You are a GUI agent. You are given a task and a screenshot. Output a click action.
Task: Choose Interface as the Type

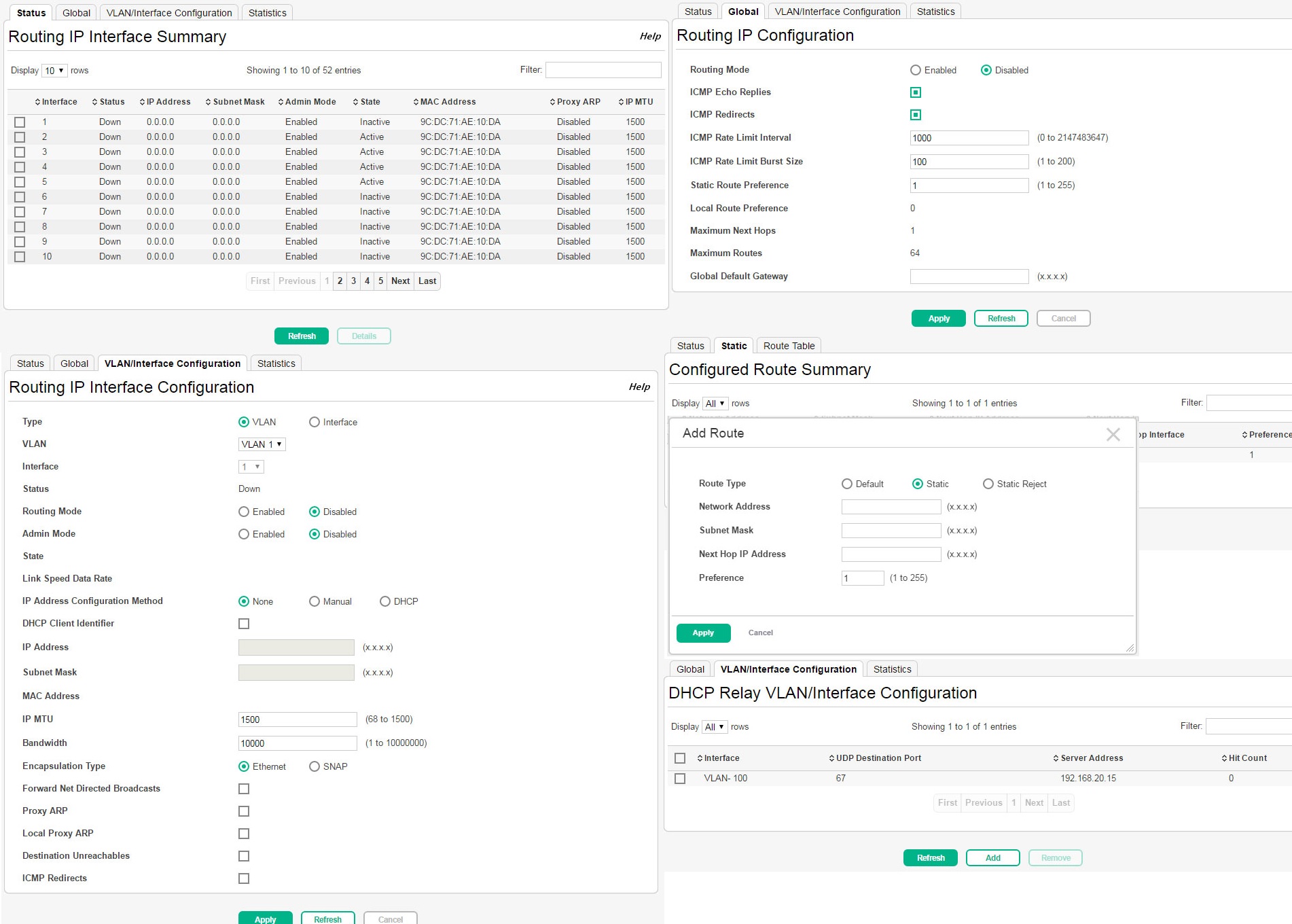(x=315, y=422)
